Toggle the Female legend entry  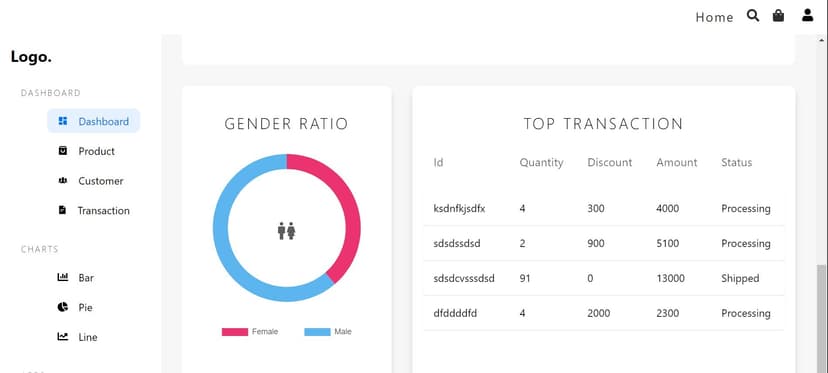[x=250, y=332]
